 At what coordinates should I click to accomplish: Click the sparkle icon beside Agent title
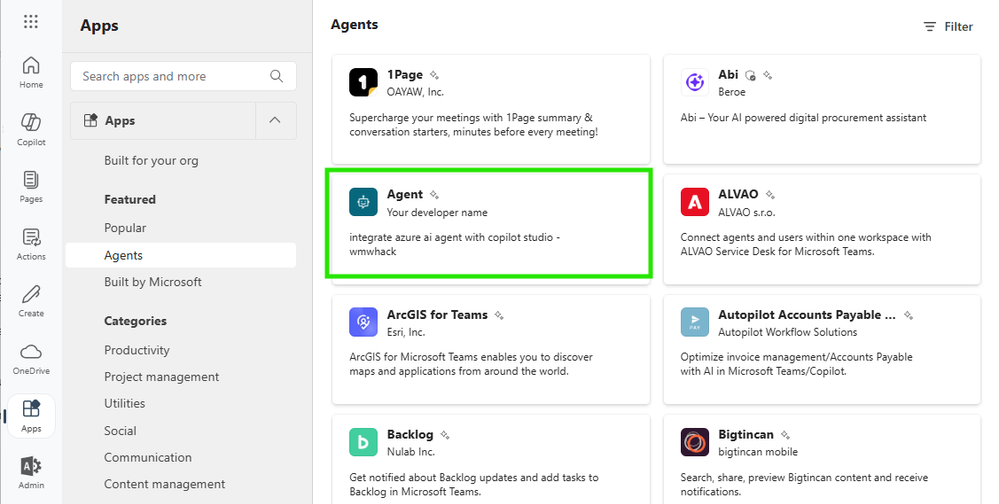click(x=434, y=195)
